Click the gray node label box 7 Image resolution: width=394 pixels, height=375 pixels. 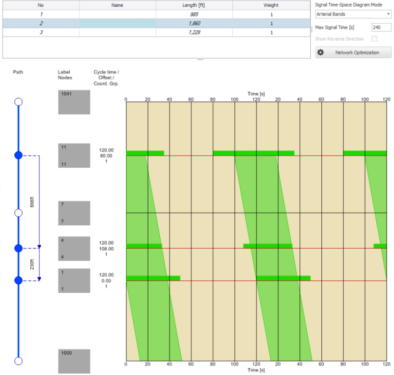[74, 213]
